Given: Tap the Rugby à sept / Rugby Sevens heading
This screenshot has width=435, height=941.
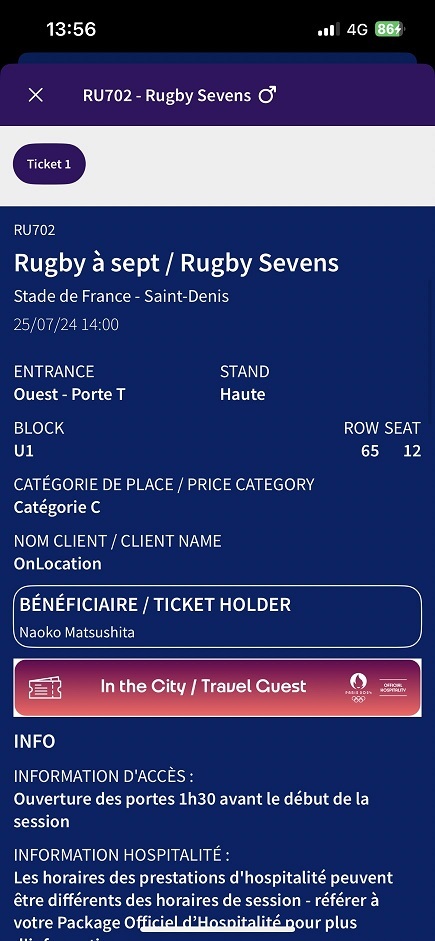Looking at the screenshot, I should click(x=176, y=263).
